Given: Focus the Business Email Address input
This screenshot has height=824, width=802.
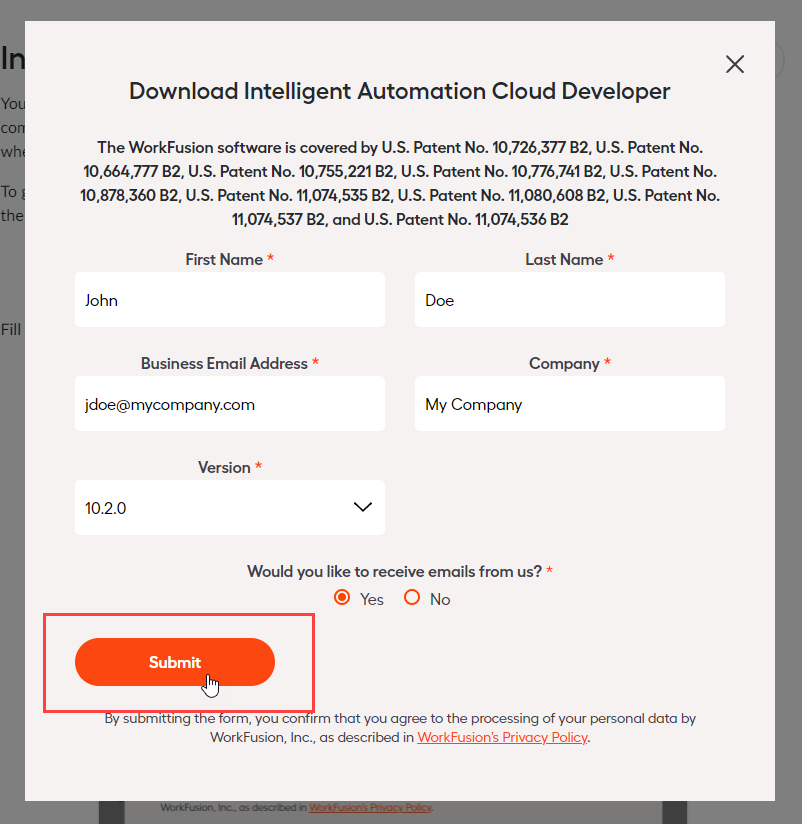Looking at the screenshot, I should [x=230, y=404].
